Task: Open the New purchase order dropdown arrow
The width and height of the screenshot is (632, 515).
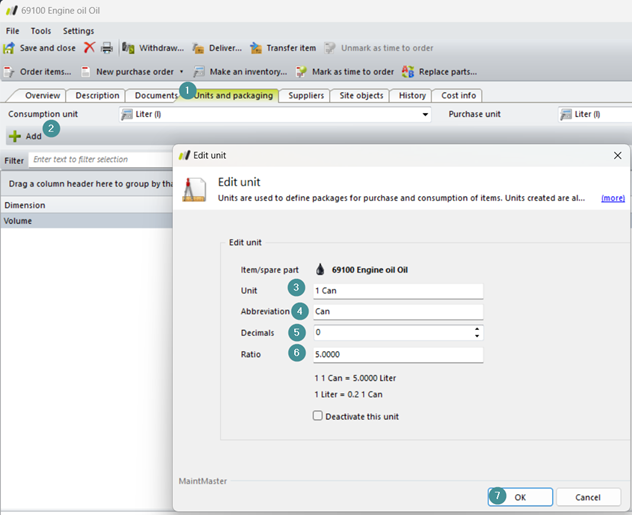Action: pyautogui.click(x=181, y=72)
